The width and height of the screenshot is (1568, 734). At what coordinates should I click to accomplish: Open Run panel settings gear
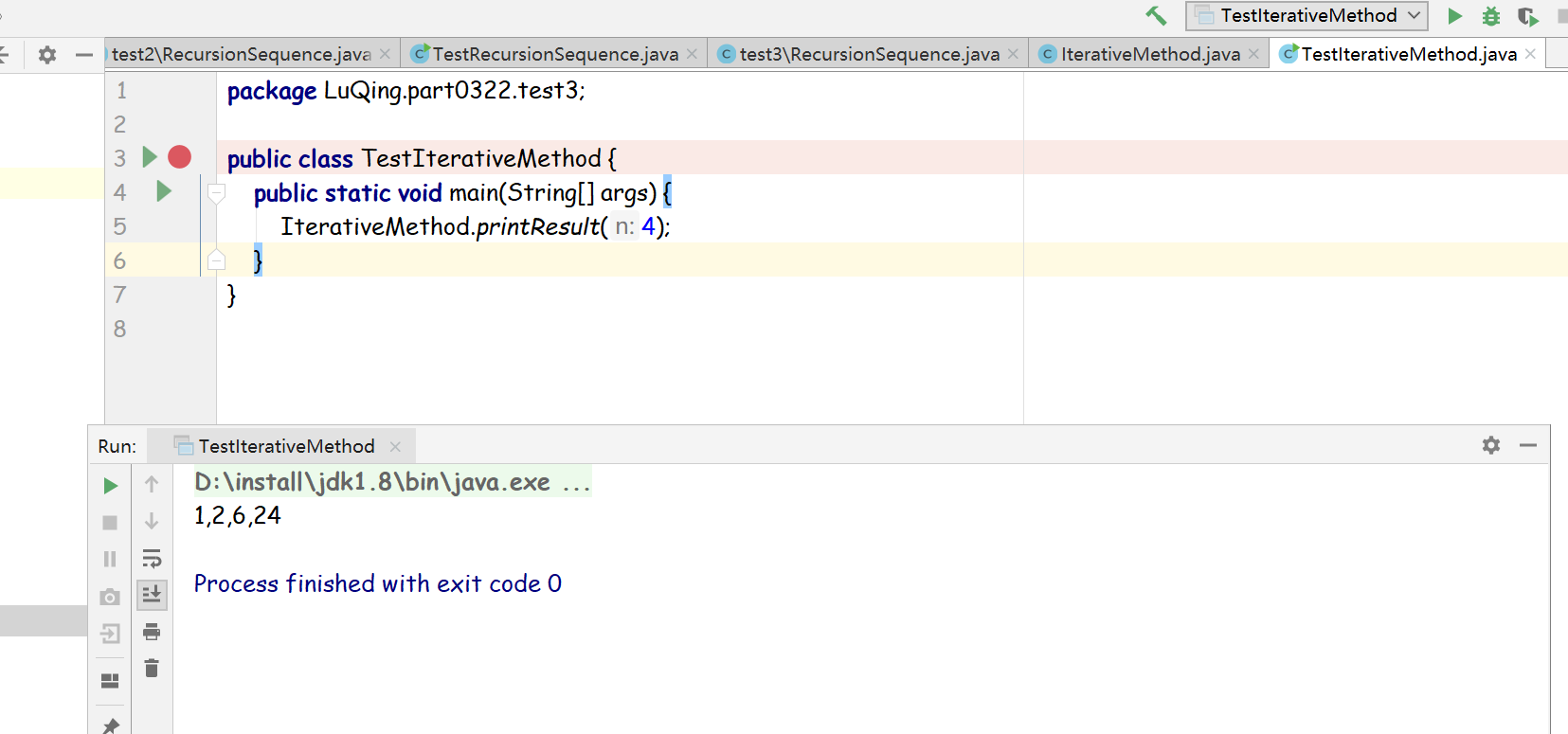pyautogui.click(x=1491, y=445)
